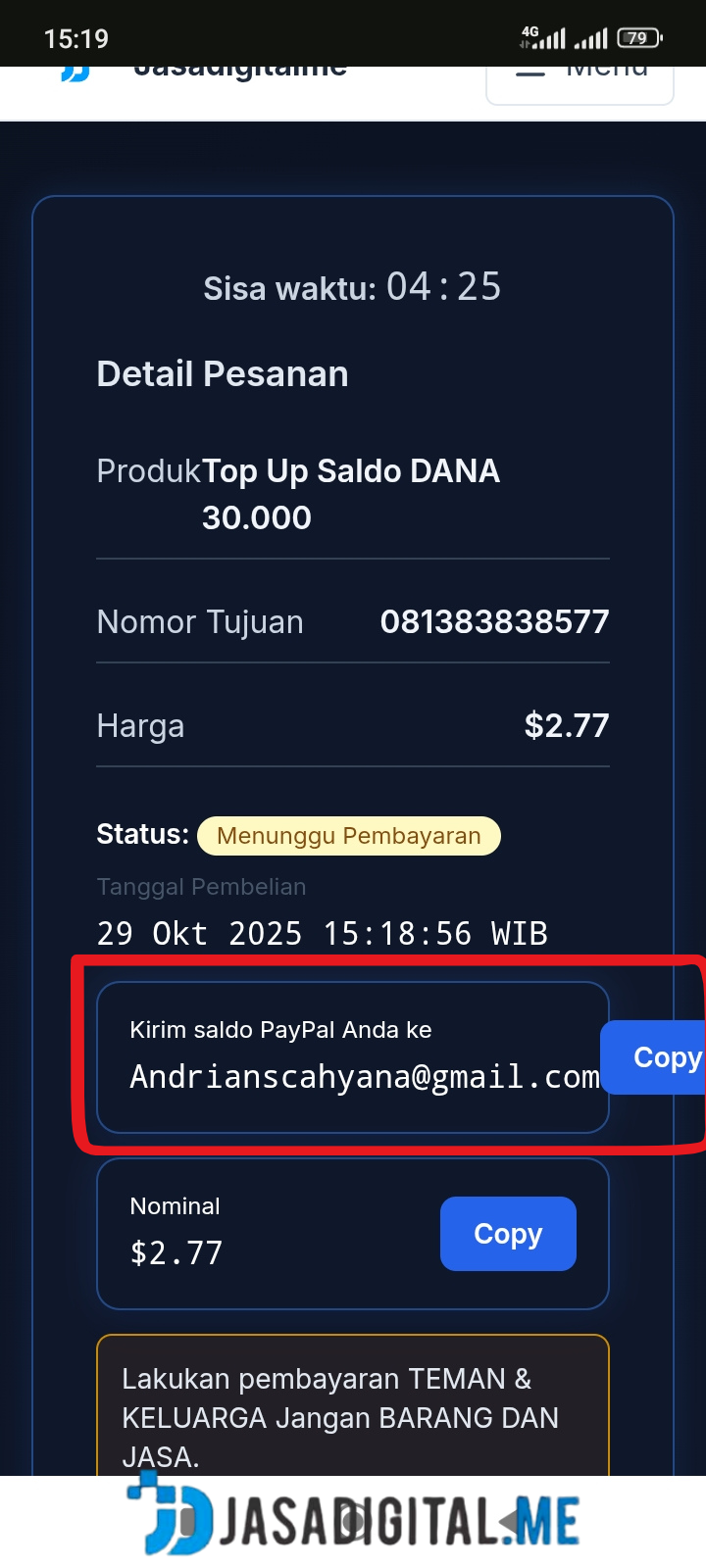706x1568 pixels.
Task: Tap the hamburger icon beside Menu
Action: pos(530,73)
